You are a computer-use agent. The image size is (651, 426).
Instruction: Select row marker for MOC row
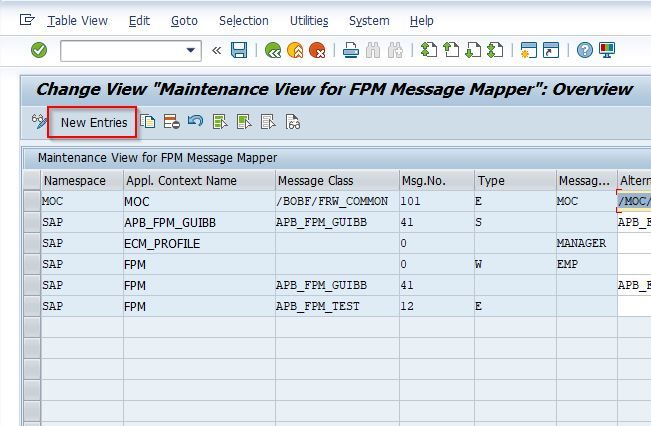tap(32, 201)
